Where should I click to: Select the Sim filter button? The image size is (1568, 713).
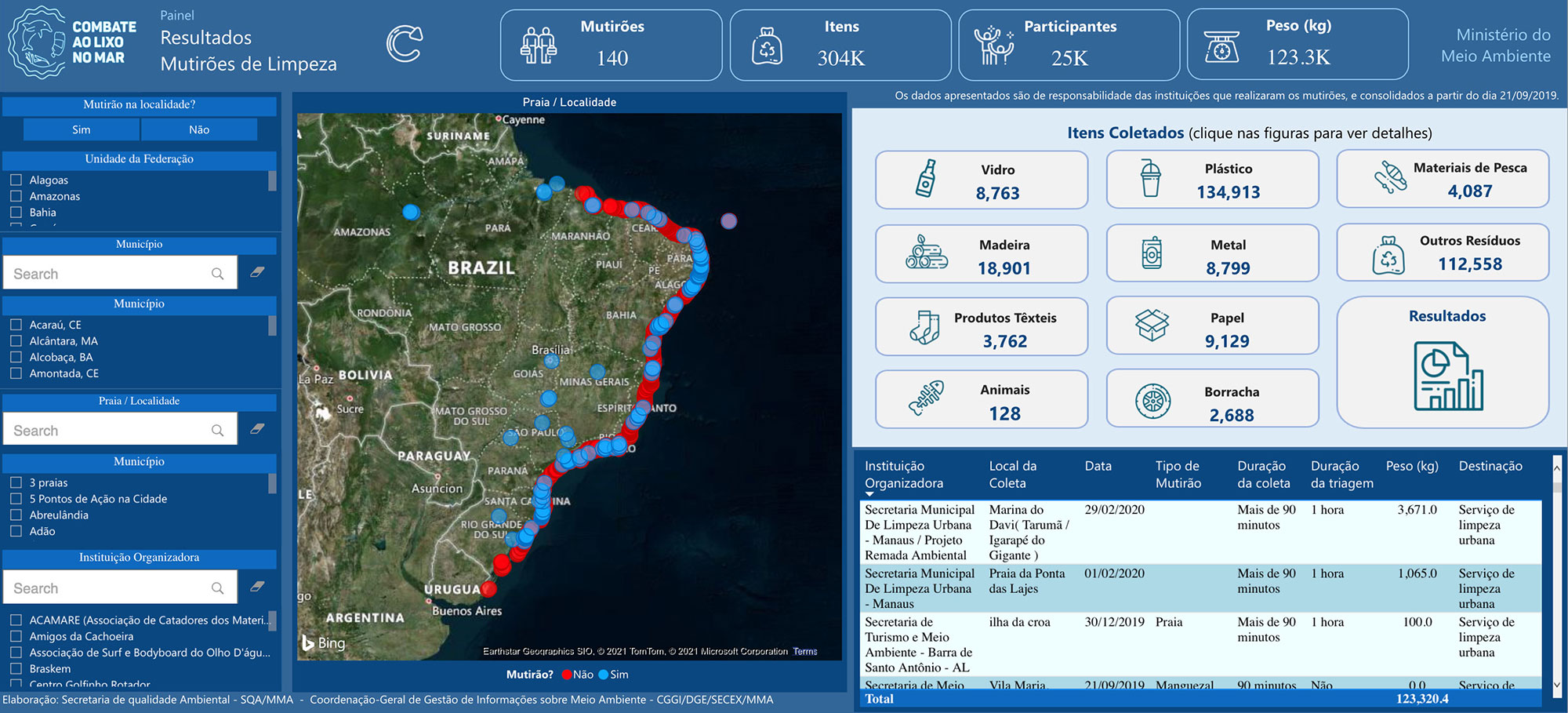coord(82,129)
